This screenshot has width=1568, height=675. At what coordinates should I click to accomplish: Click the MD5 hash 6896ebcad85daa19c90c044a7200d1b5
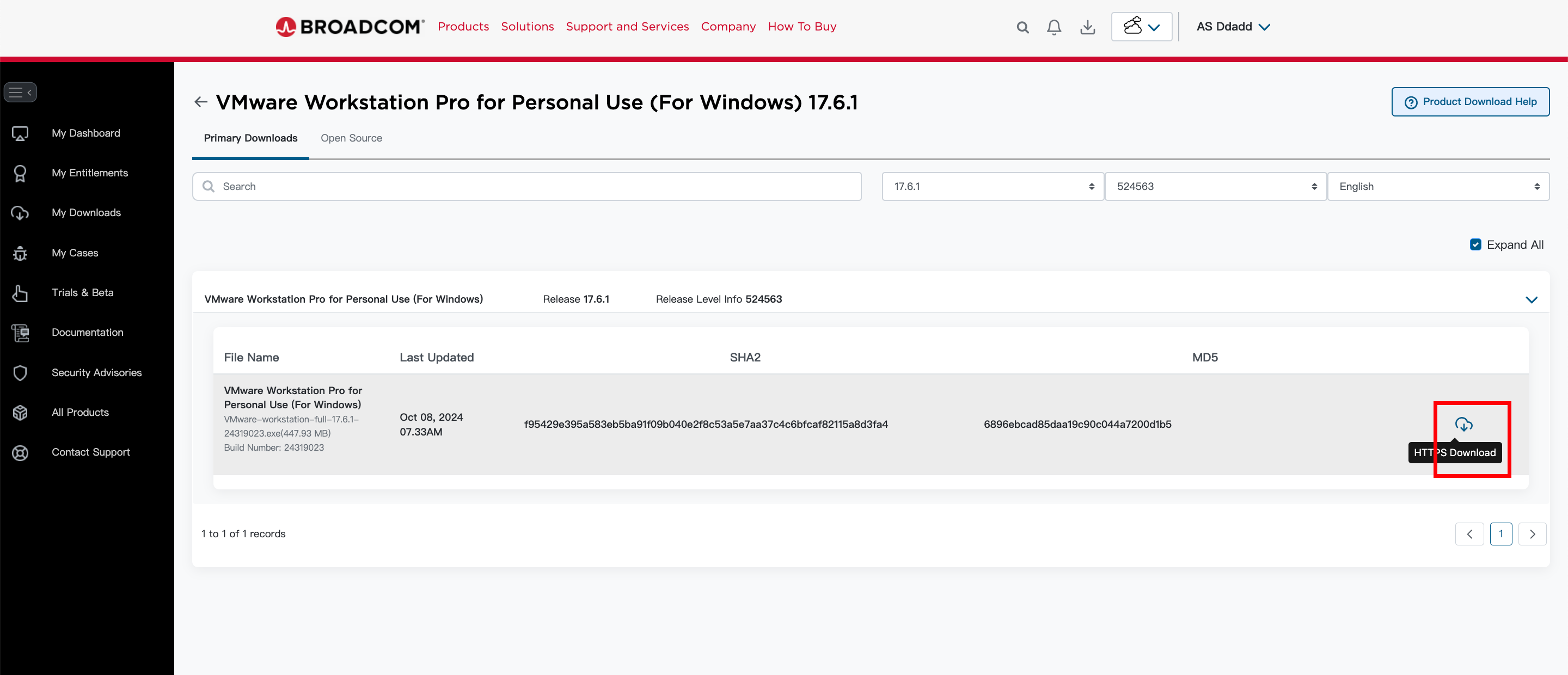pos(1077,425)
